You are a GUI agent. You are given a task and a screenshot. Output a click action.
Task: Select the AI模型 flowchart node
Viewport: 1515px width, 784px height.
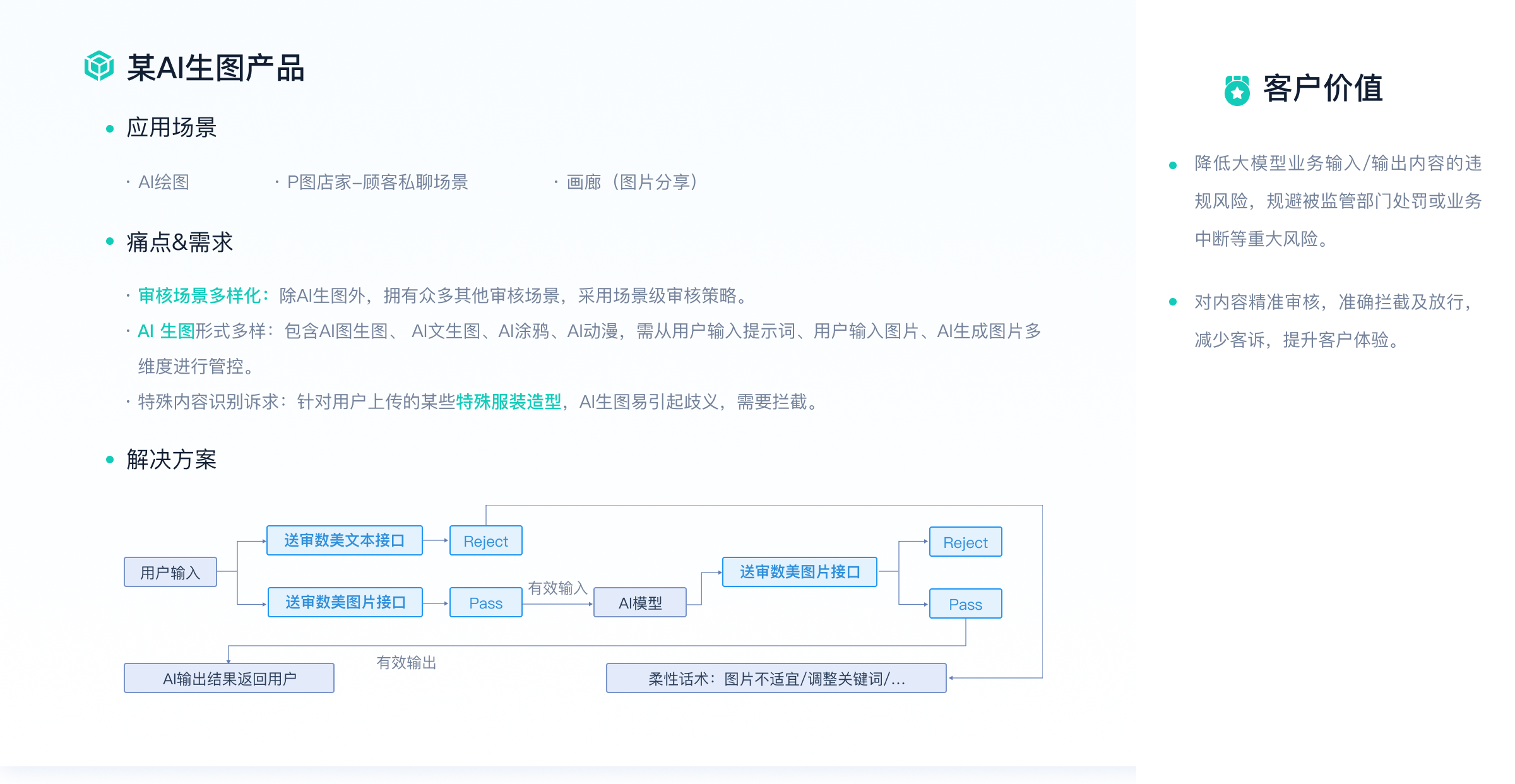coord(639,603)
